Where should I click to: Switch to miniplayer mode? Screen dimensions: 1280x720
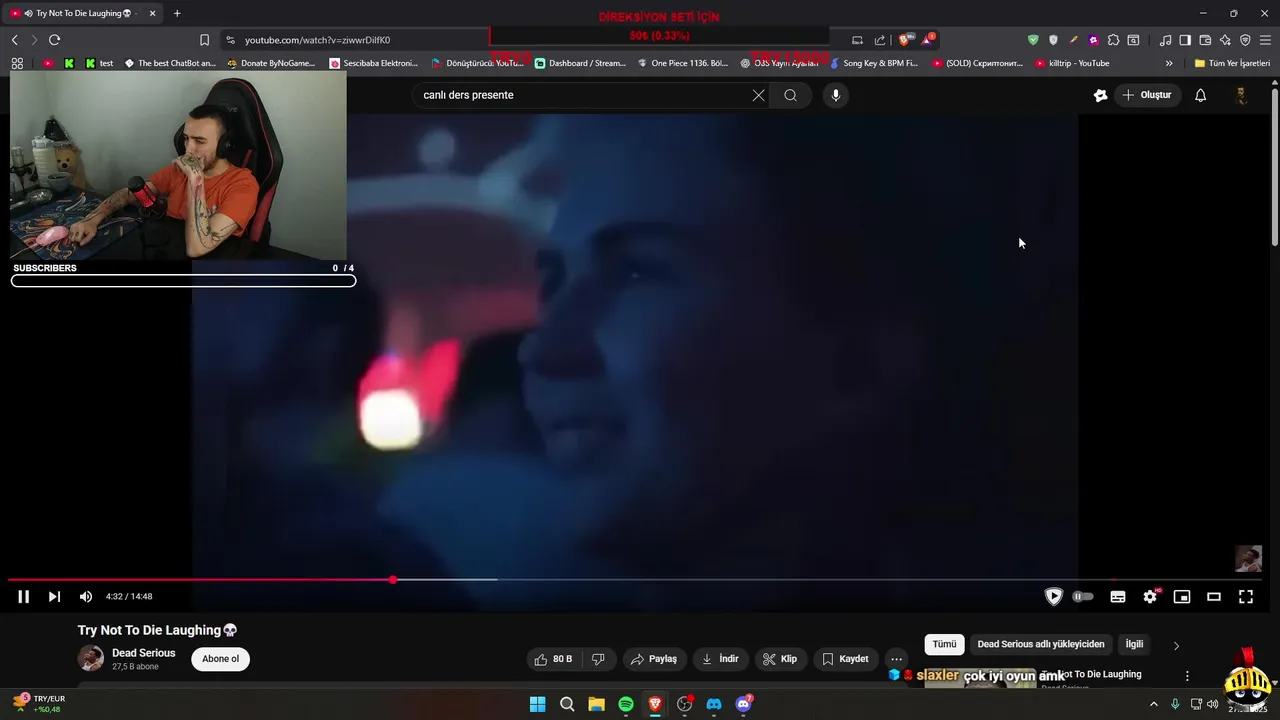pyautogui.click(x=1182, y=597)
